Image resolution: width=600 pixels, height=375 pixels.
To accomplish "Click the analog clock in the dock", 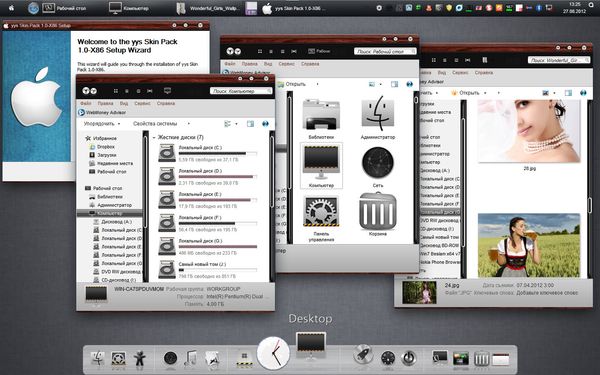I will (x=273, y=353).
